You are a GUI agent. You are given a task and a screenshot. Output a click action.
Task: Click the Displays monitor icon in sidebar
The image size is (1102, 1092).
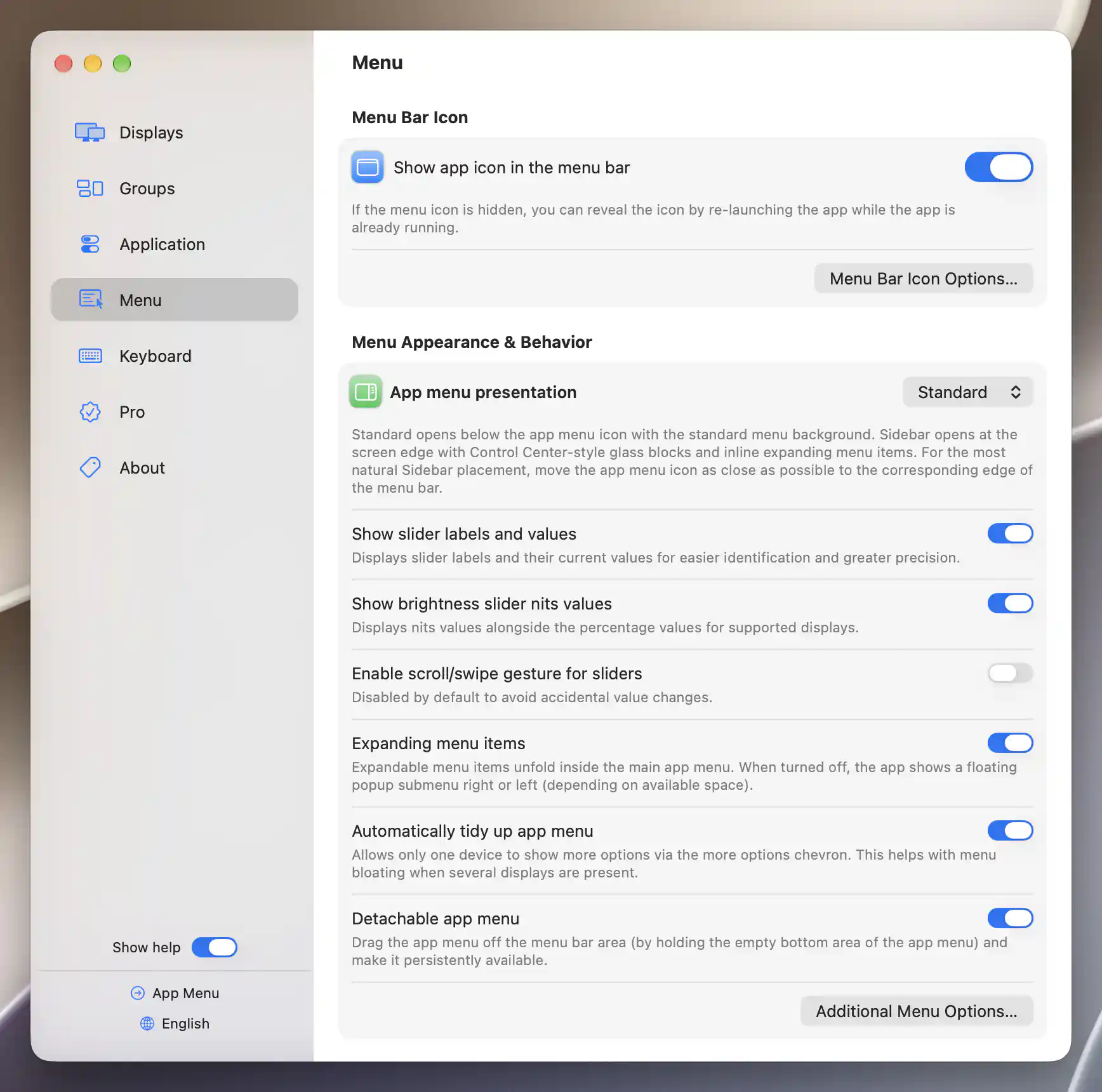tap(90, 132)
